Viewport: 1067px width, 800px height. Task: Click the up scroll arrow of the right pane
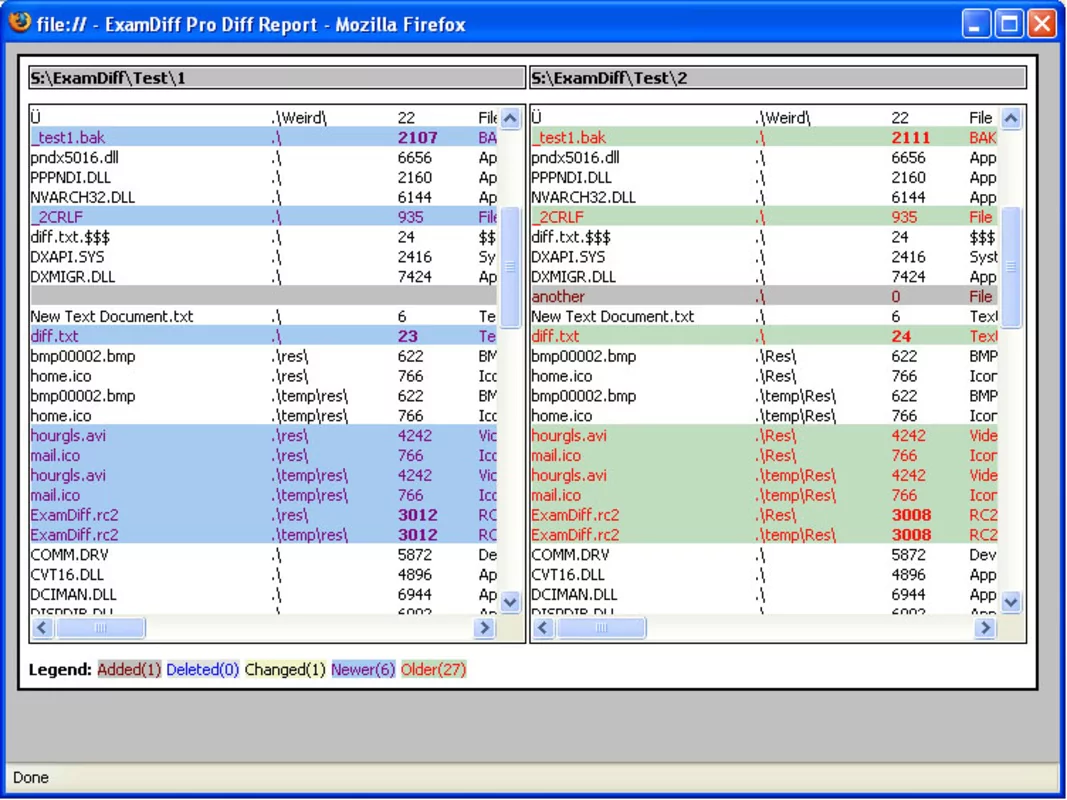[1011, 117]
